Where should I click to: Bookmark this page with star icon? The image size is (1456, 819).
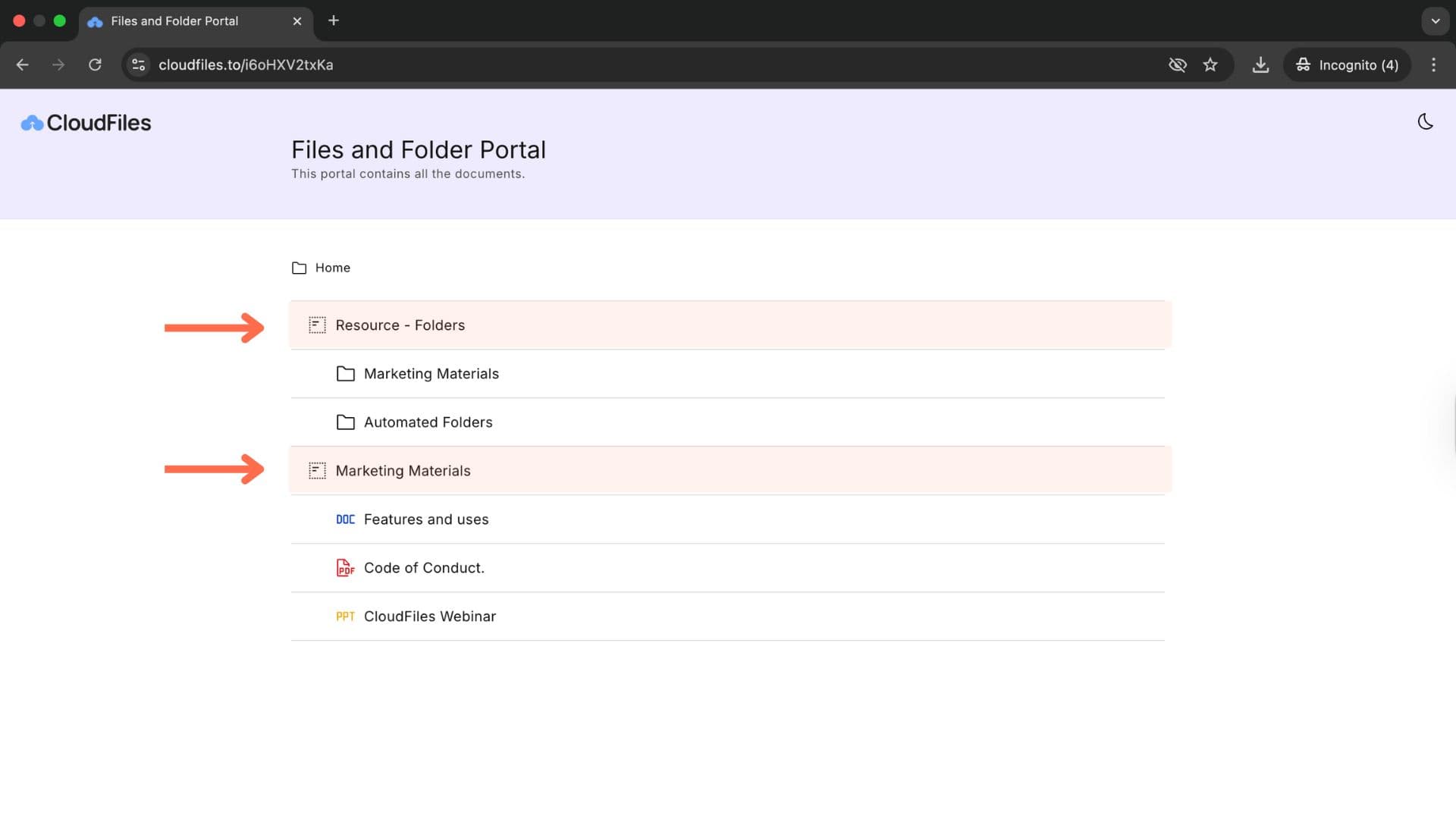tap(1210, 65)
